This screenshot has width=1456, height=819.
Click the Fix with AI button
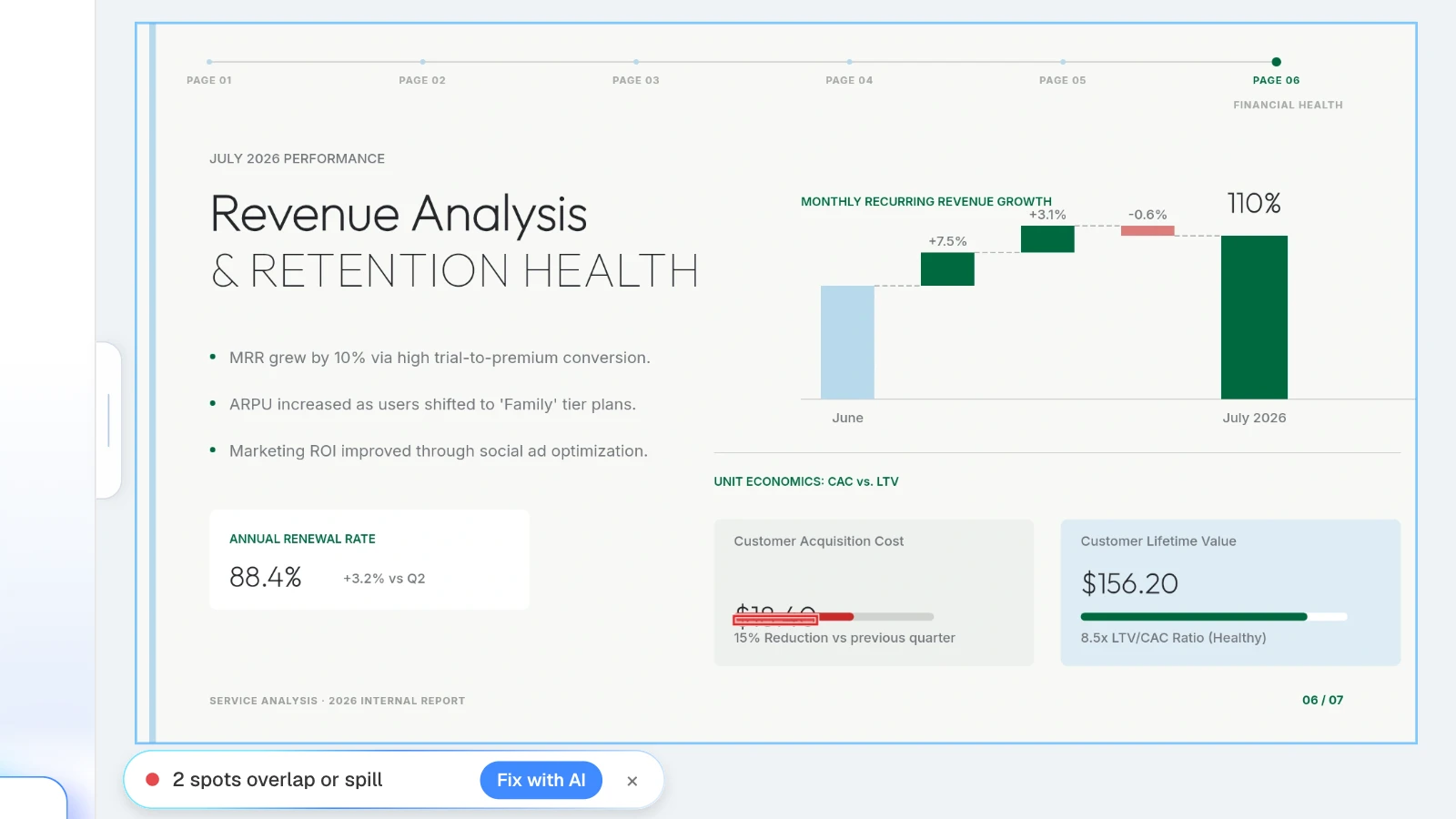click(x=541, y=780)
